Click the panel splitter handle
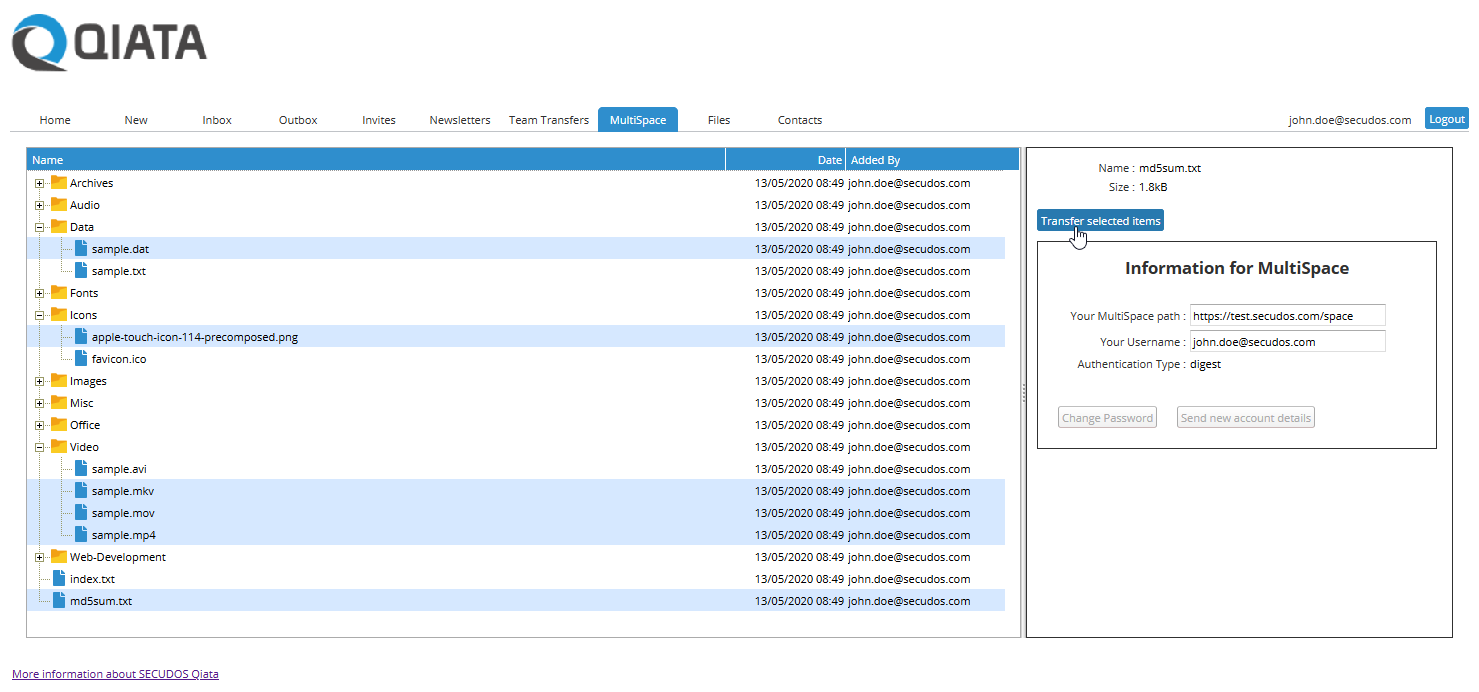This screenshot has height=692, width=1479. (x=1023, y=393)
